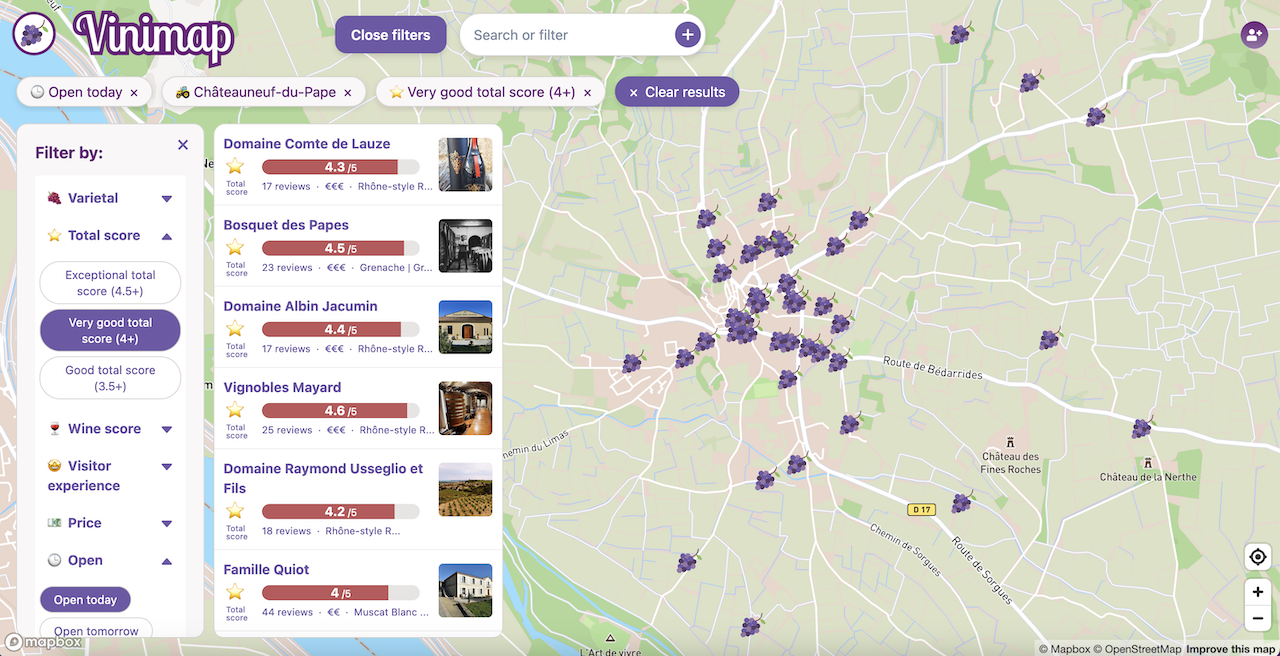Click grape marker near Route de Bédarrides label
The width and height of the screenshot is (1280, 656).
click(838, 361)
